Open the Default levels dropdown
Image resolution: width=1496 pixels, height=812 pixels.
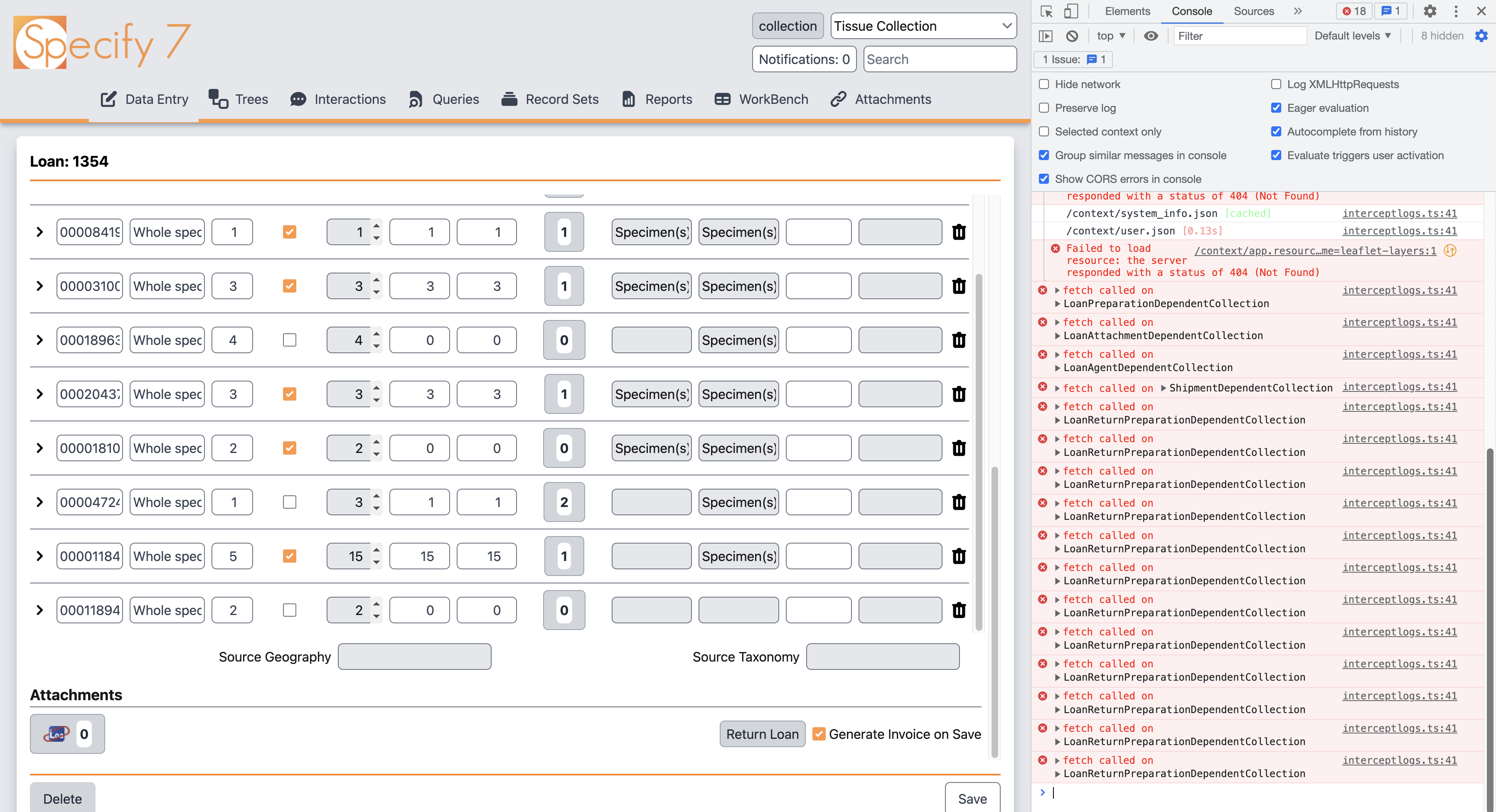click(x=1352, y=36)
